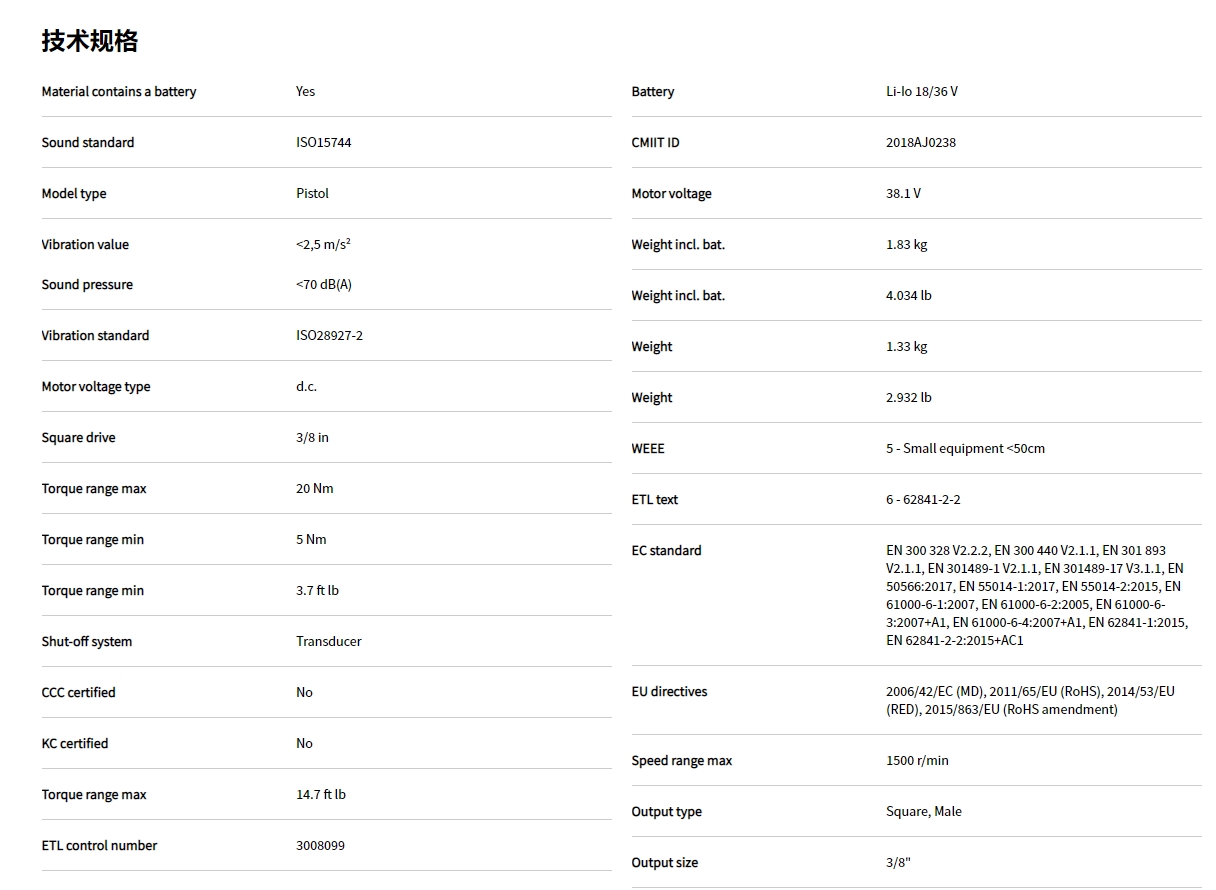Click the 'KC certified' label

pyautogui.click(x=75, y=744)
